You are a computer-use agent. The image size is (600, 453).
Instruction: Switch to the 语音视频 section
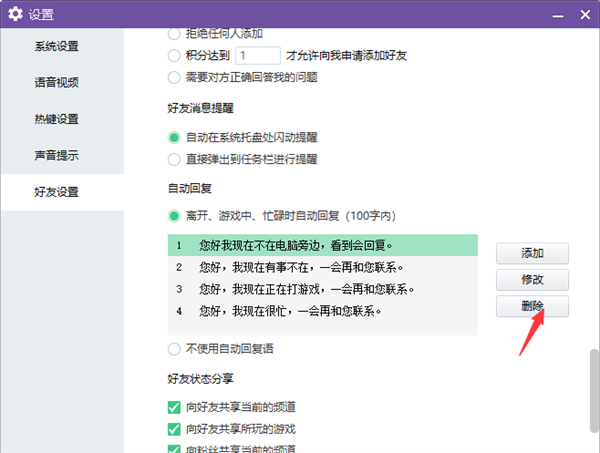(56, 82)
